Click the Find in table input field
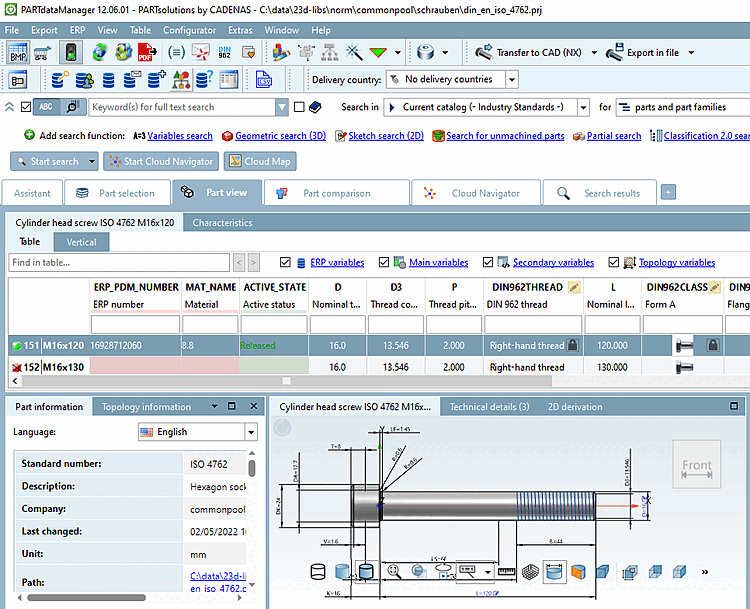This screenshot has height=609, width=750. pyautogui.click(x=120, y=262)
